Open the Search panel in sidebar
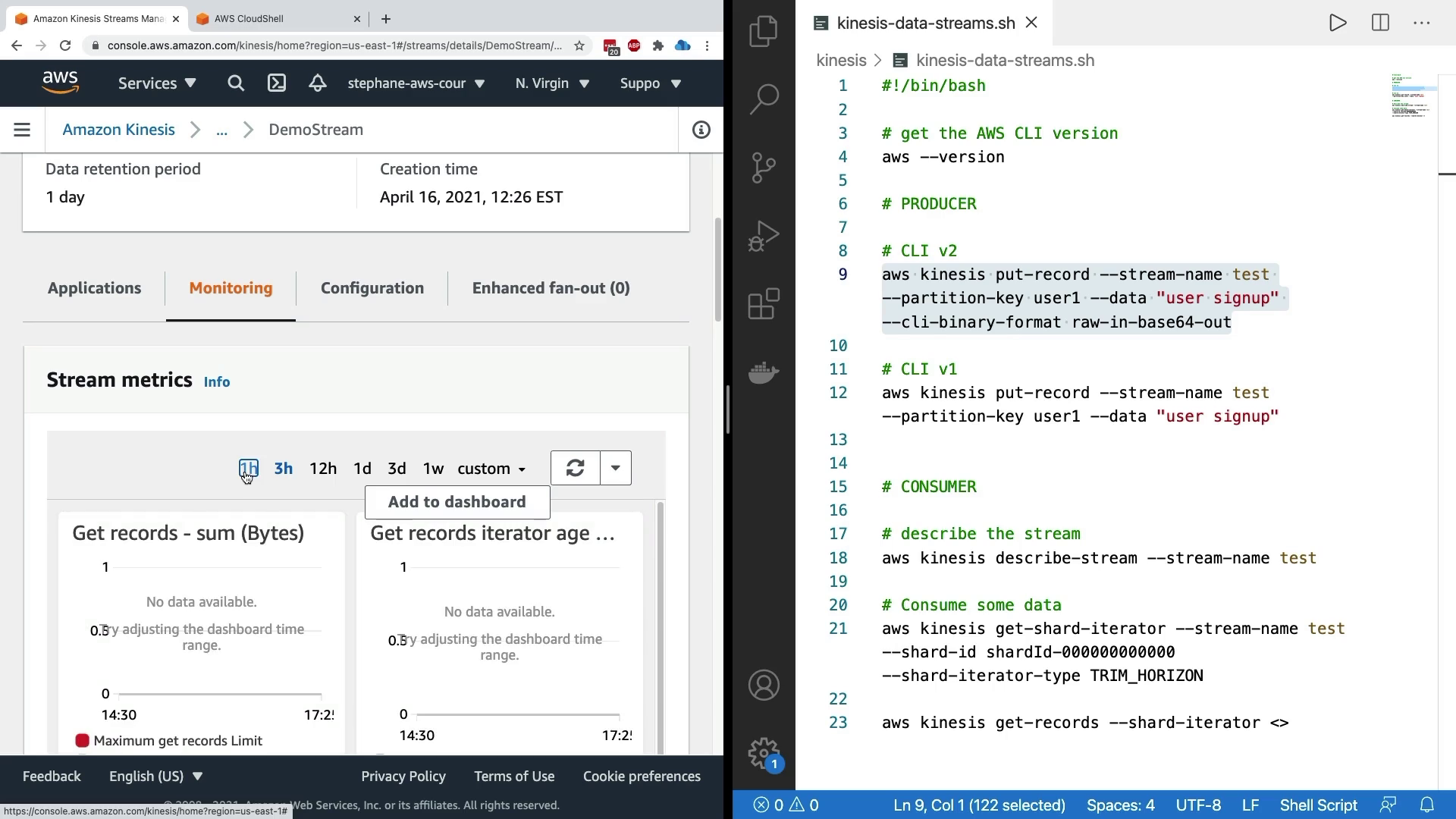Image resolution: width=1456 pixels, height=819 pixels. click(764, 99)
